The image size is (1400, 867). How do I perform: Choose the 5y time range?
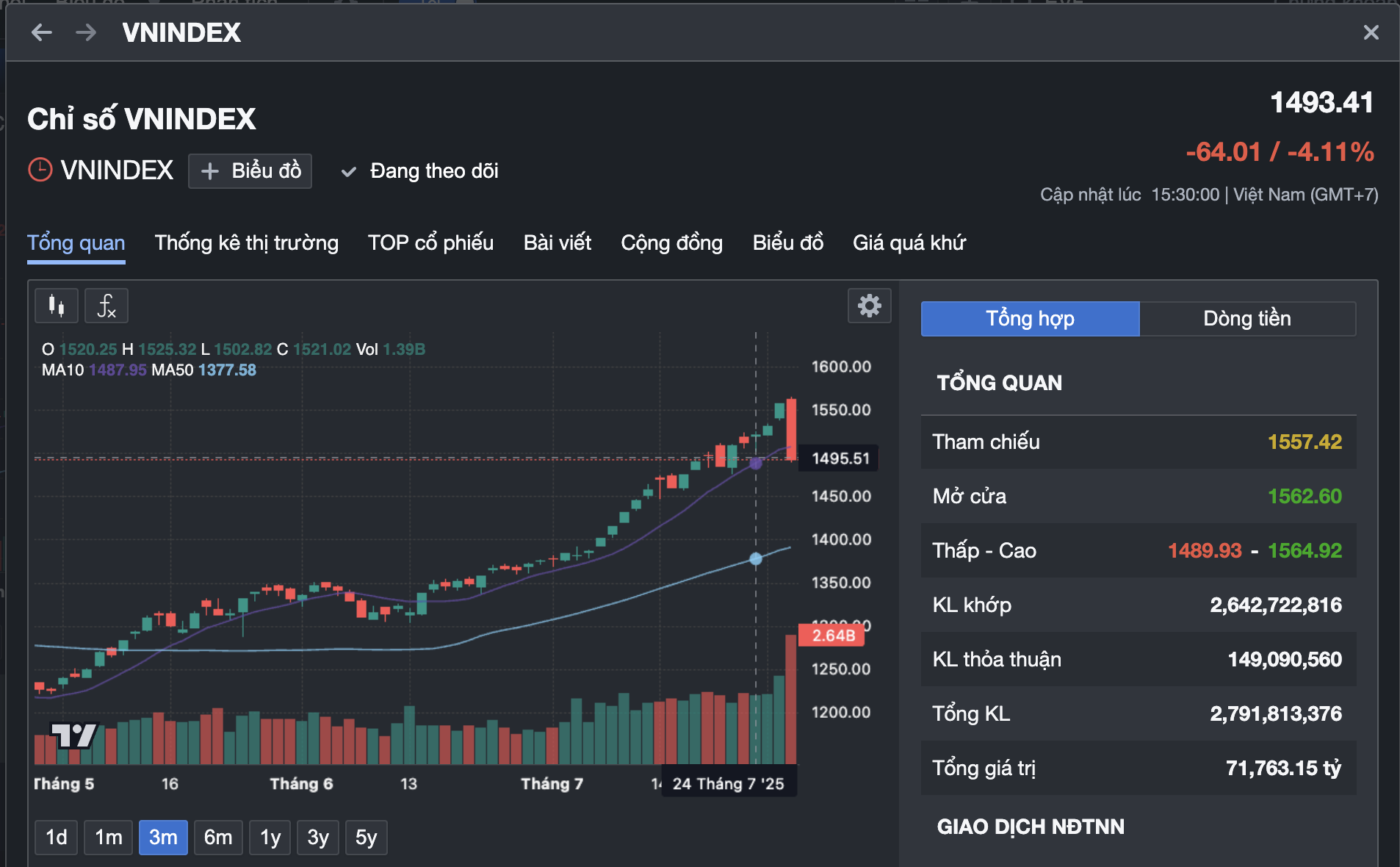366,837
